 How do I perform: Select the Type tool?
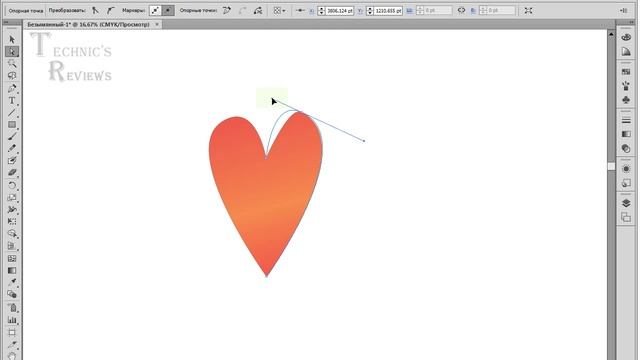coord(12,100)
